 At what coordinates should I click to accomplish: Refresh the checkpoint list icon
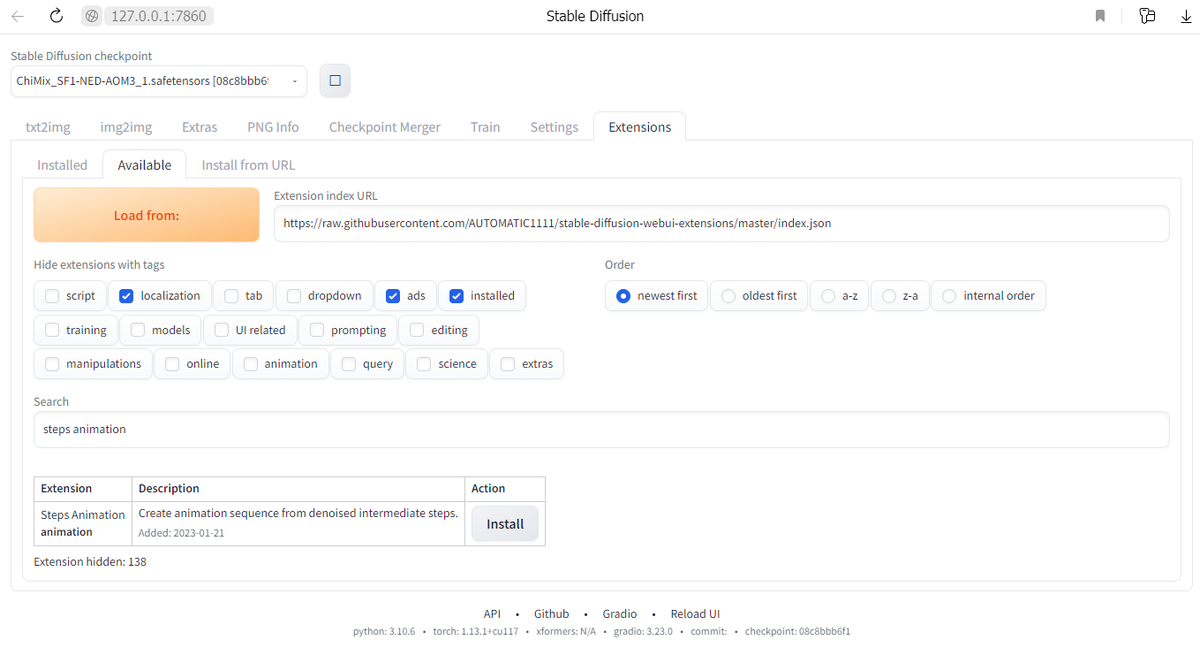point(334,80)
